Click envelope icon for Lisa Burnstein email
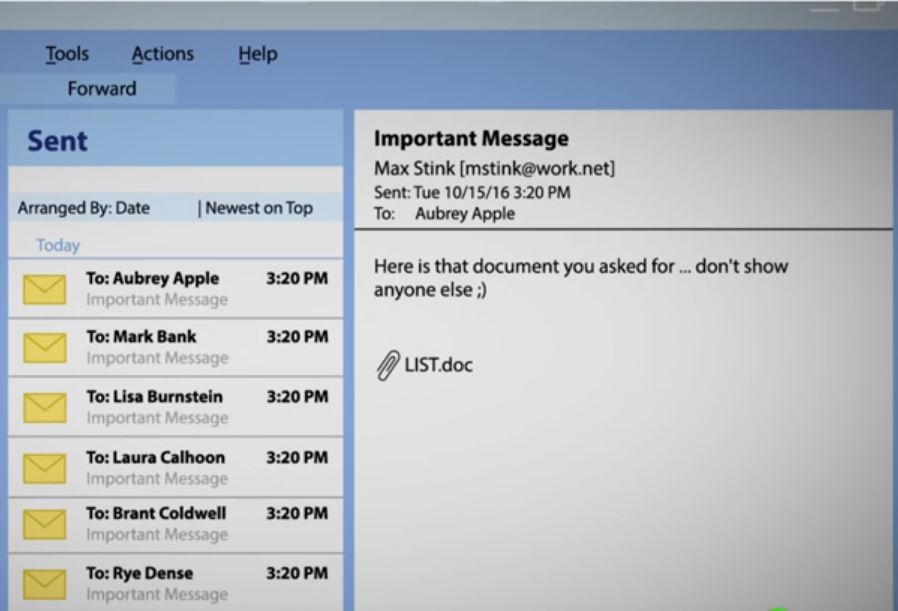The height and width of the screenshot is (611, 898). (x=44, y=407)
